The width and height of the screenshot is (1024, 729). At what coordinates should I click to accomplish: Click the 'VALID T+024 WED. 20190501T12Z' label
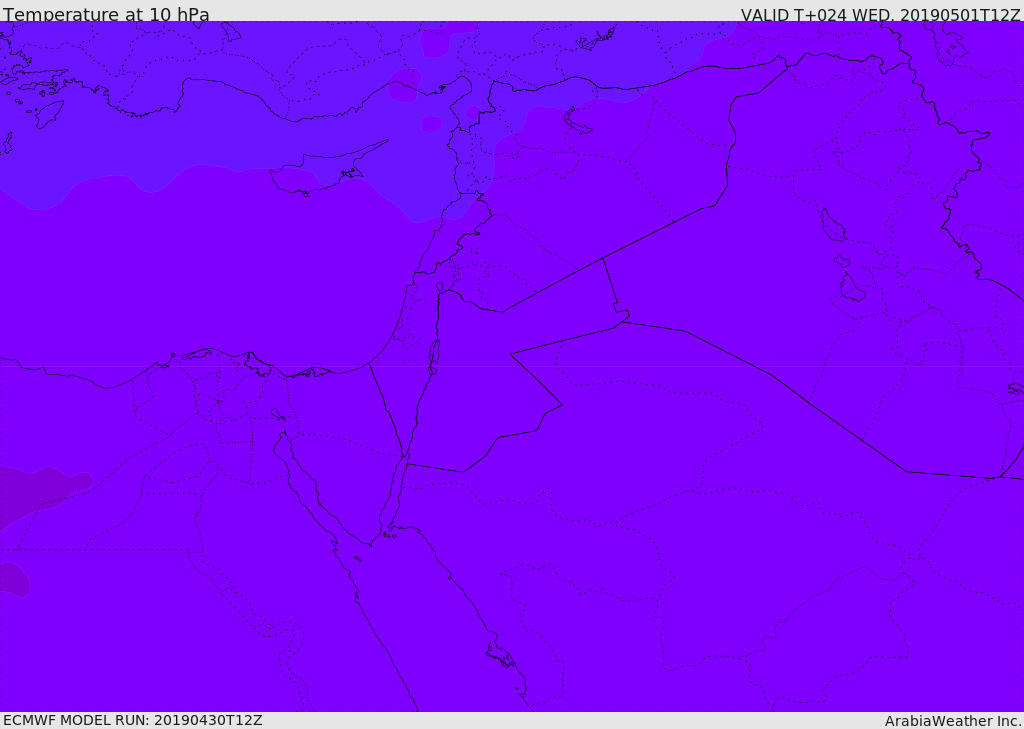point(880,14)
